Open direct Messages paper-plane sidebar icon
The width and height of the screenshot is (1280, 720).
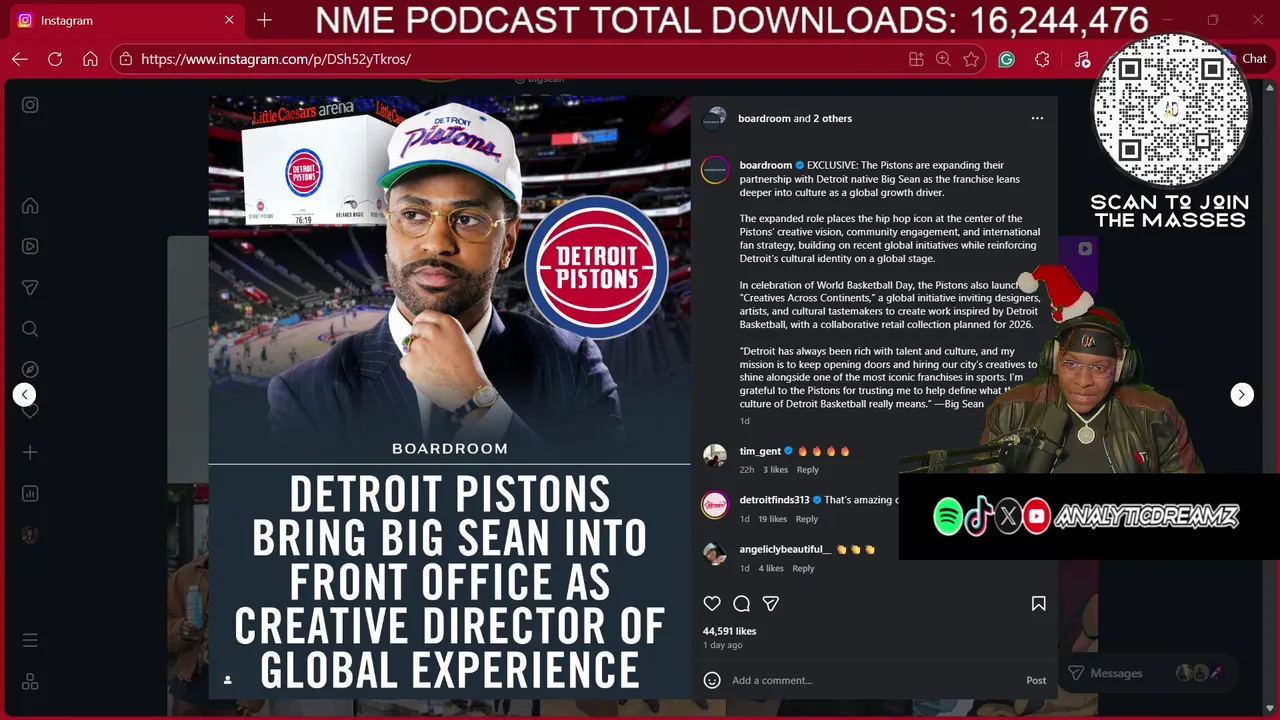(x=30, y=288)
